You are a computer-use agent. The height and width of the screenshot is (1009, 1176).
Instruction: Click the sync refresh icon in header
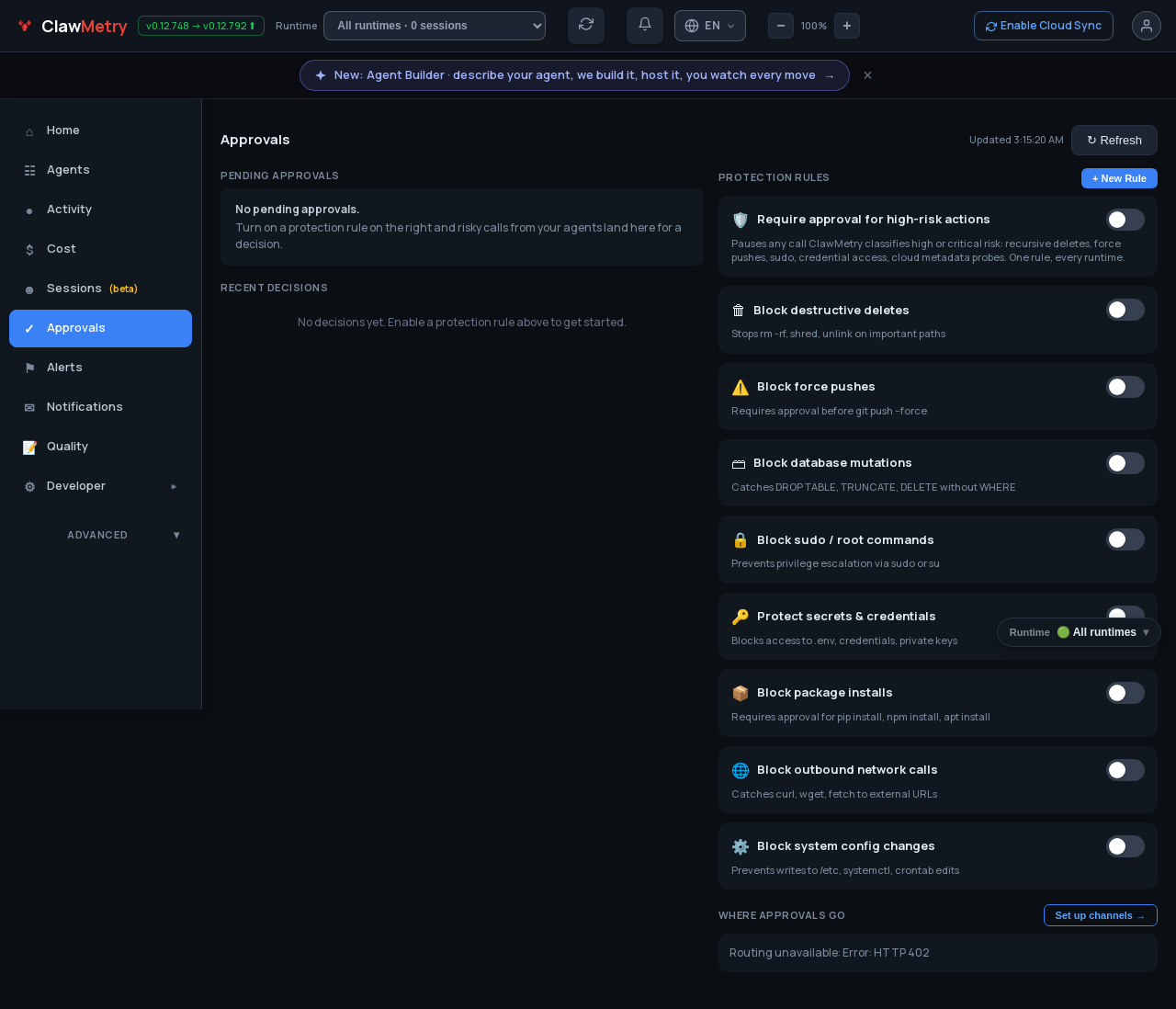[586, 26]
